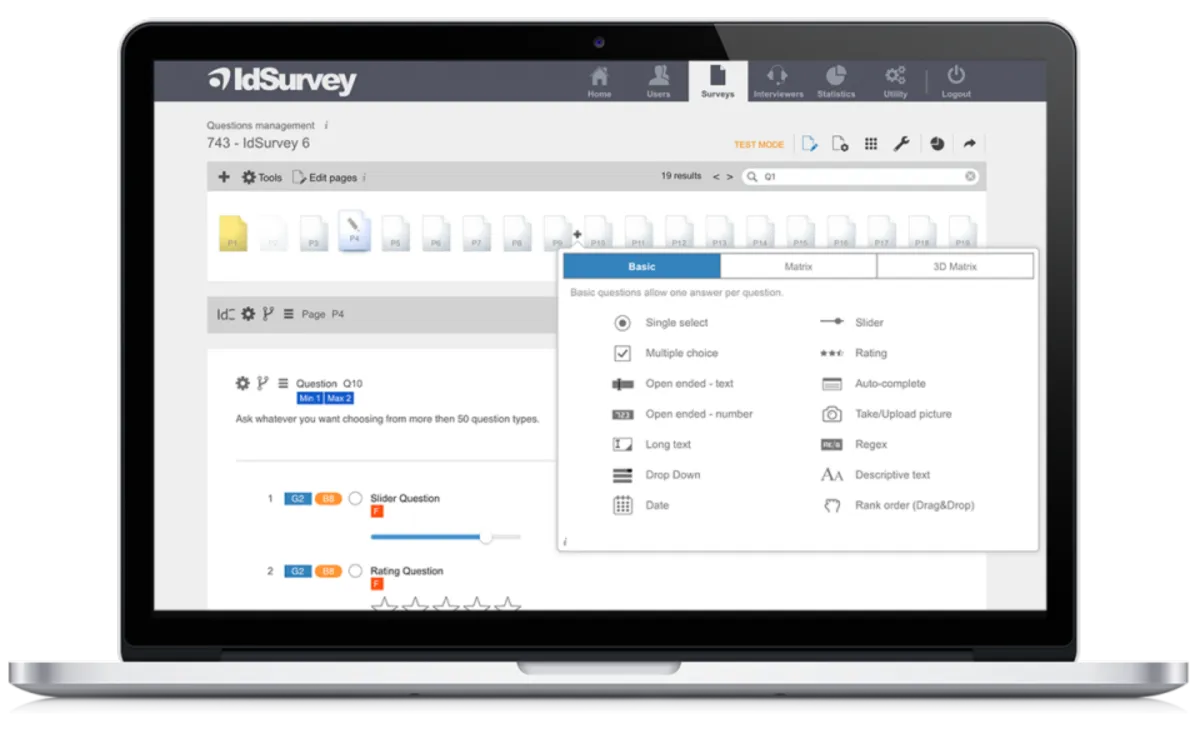The width and height of the screenshot is (1200, 738).
Task: Choose Rating question type in popup
Action: [x=854, y=353]
